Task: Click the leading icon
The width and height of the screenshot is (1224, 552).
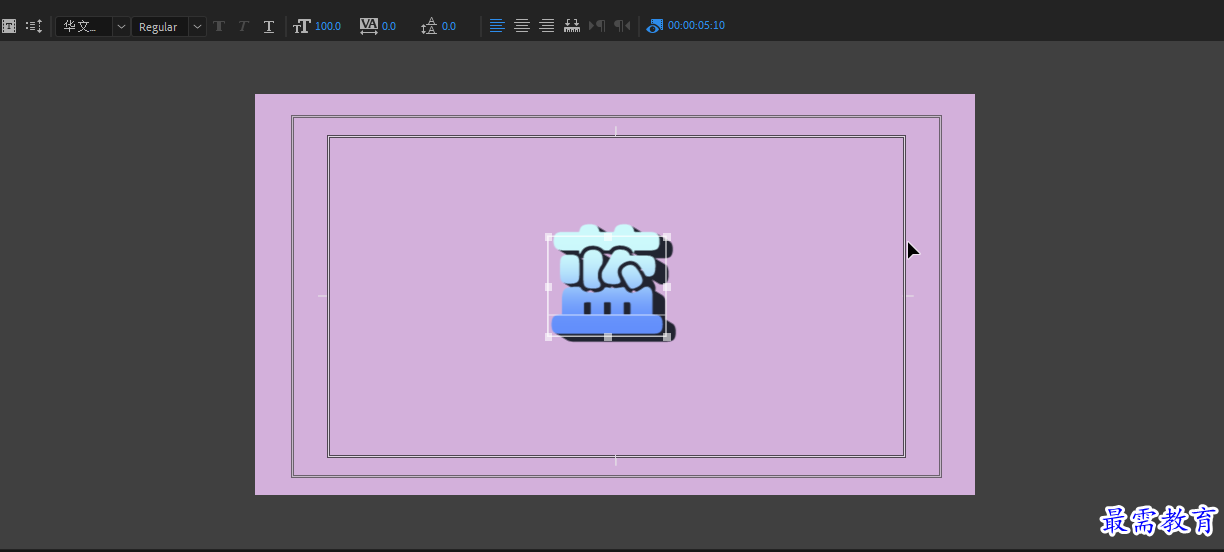Action: [429, 26]
